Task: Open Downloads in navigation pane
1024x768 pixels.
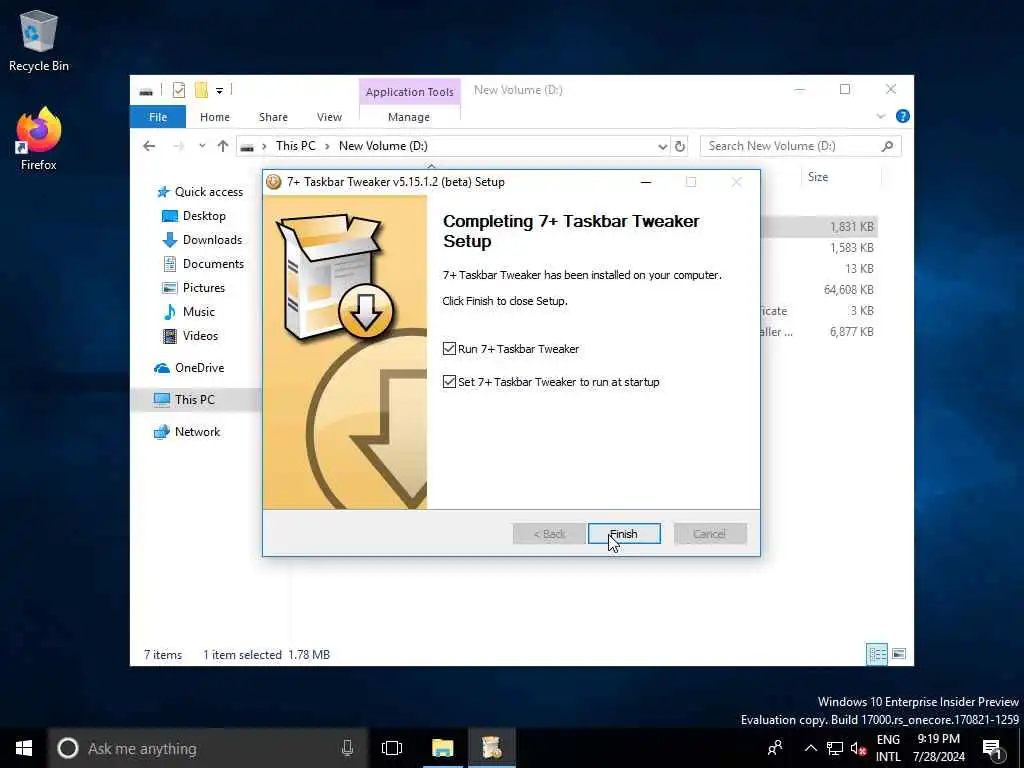Action: [x=212, y=240]
